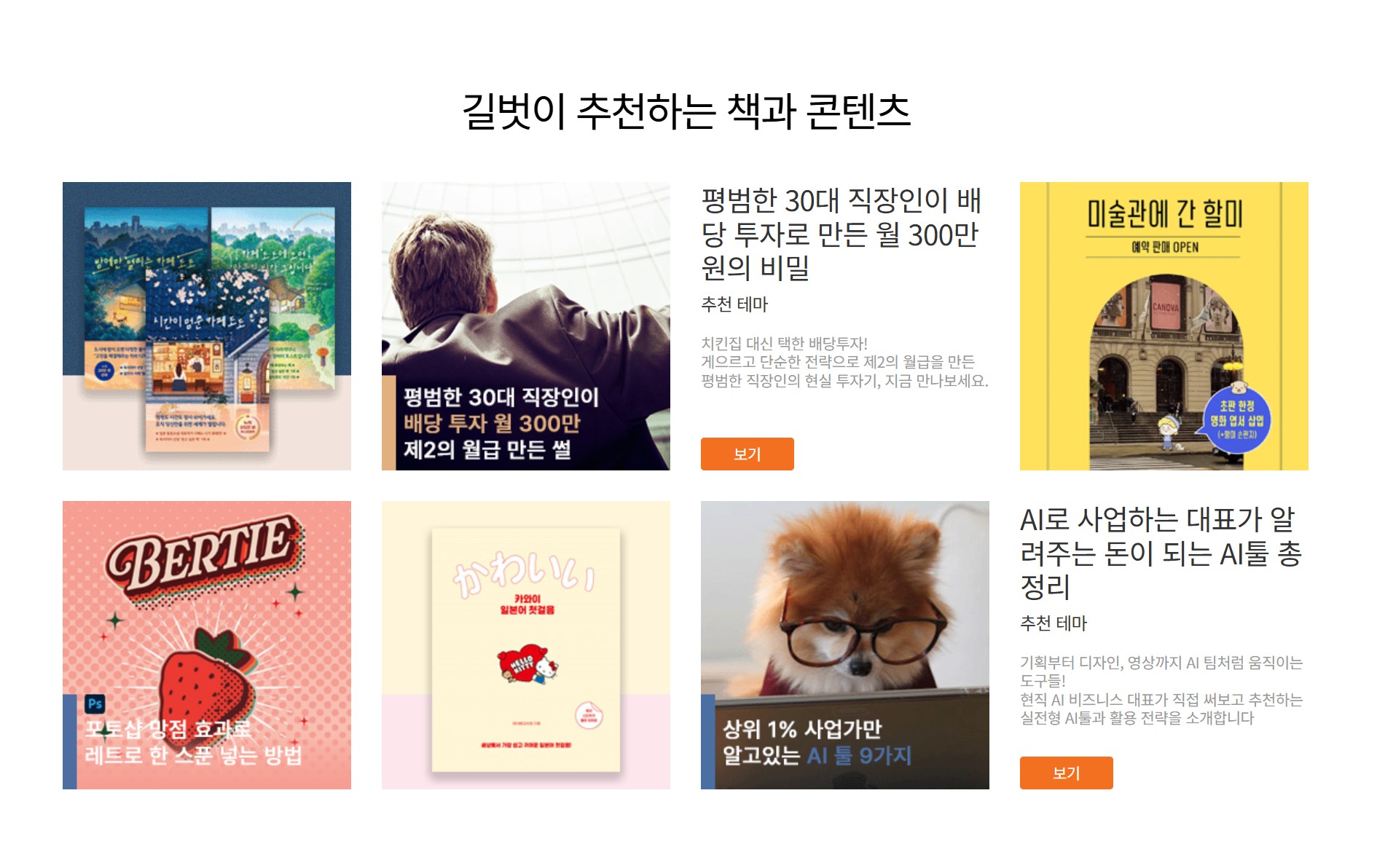Open the Pomeranian AI 툴 9가지 card
The image size is (1377, 868).
point(844,644)
